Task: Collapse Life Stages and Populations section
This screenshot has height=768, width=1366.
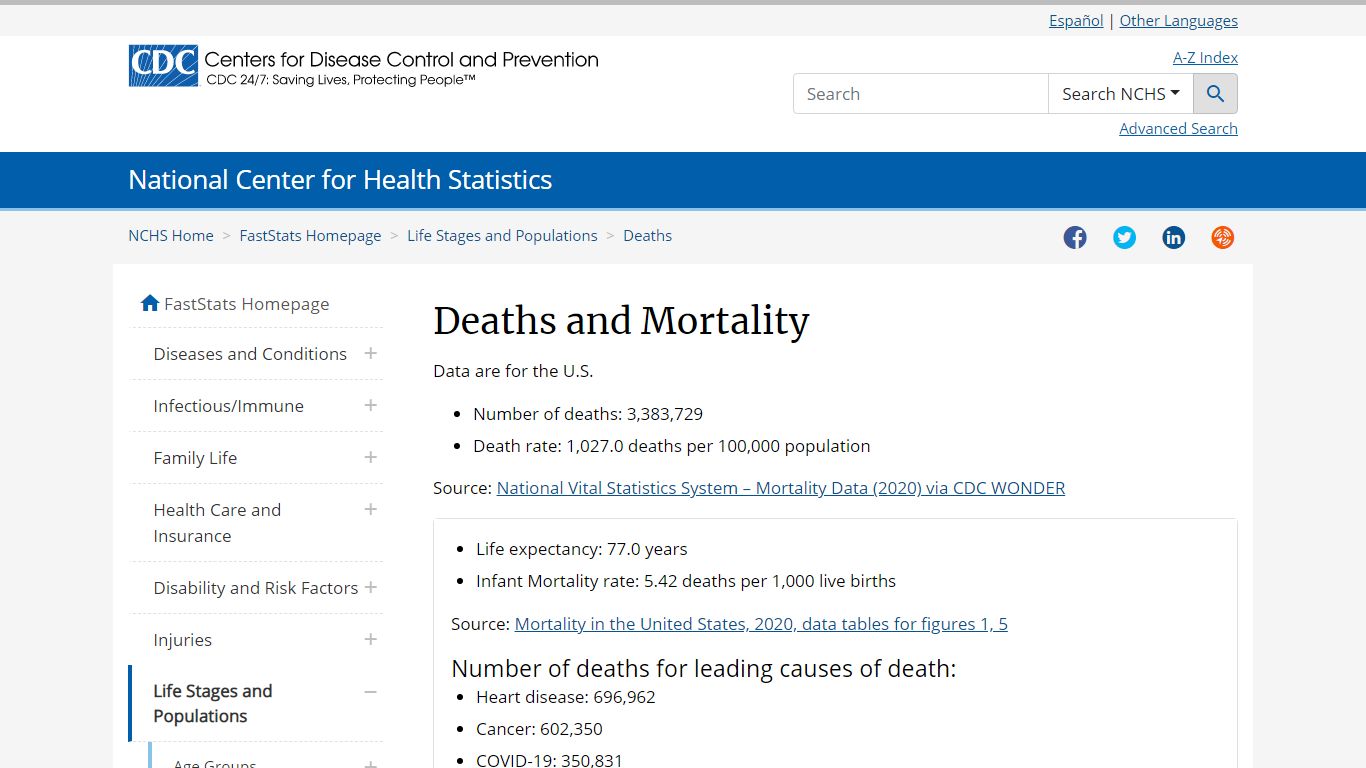Action: coord(370,691)
